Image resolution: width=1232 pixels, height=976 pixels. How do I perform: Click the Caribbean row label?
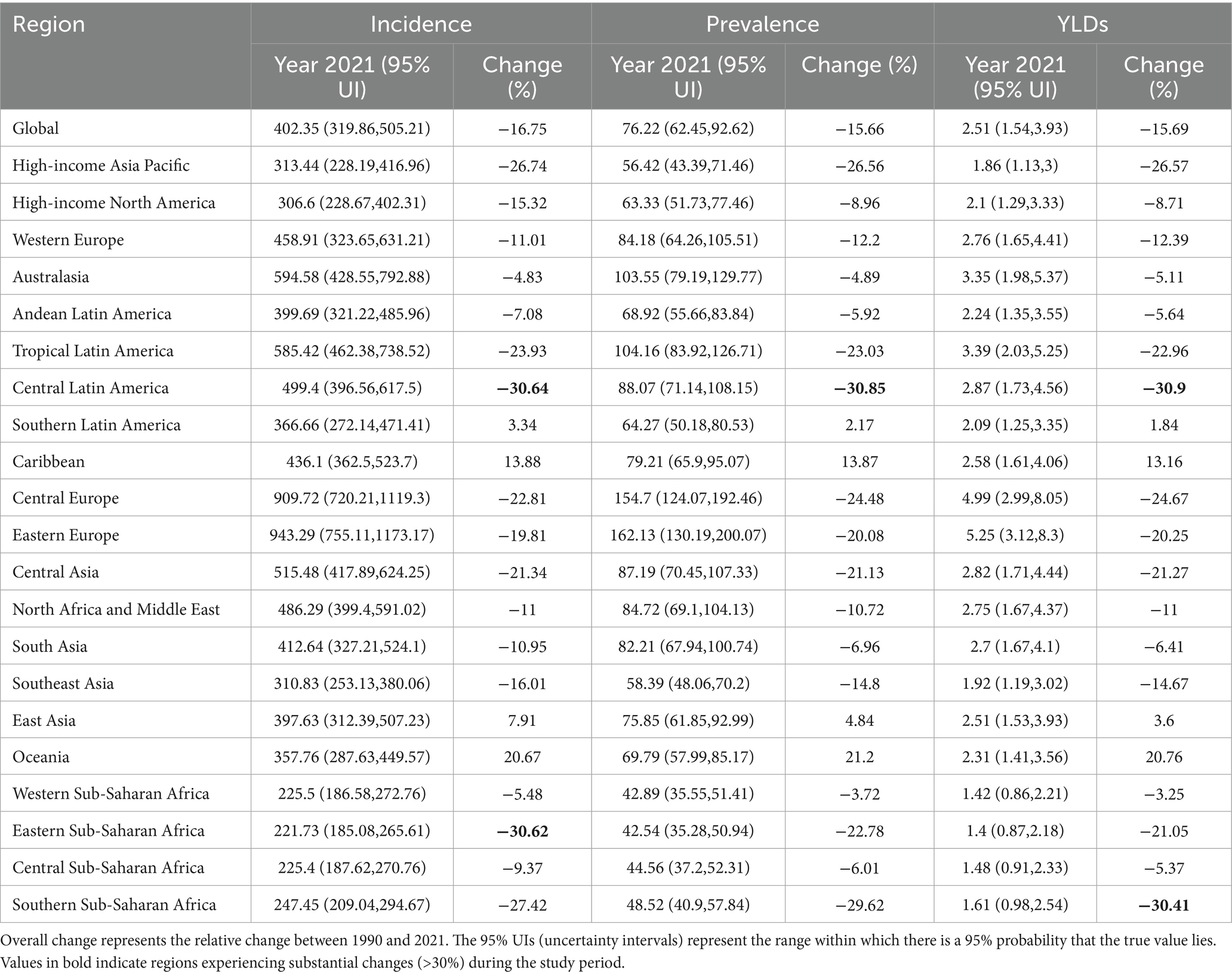tap(48, 461)
